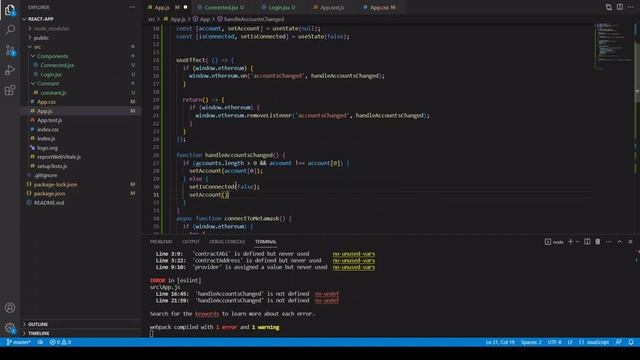Click the code minimap preview
640x360 pixels.
612,45
